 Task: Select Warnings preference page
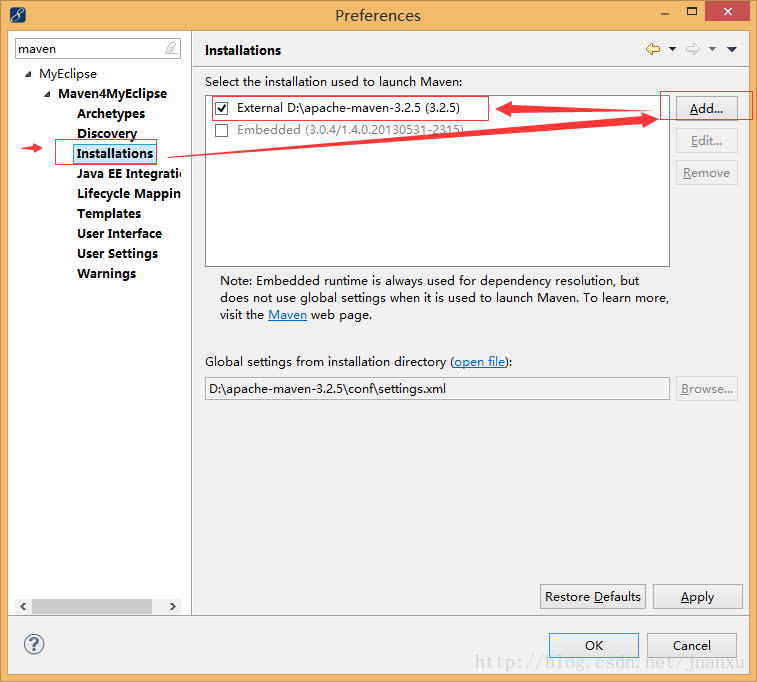[x=106, y=274]
